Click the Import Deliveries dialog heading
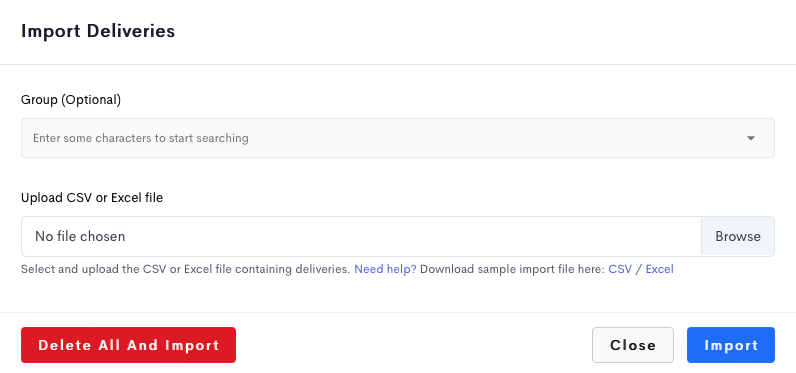This screenshot has height=373, width=796. (98, 31)
